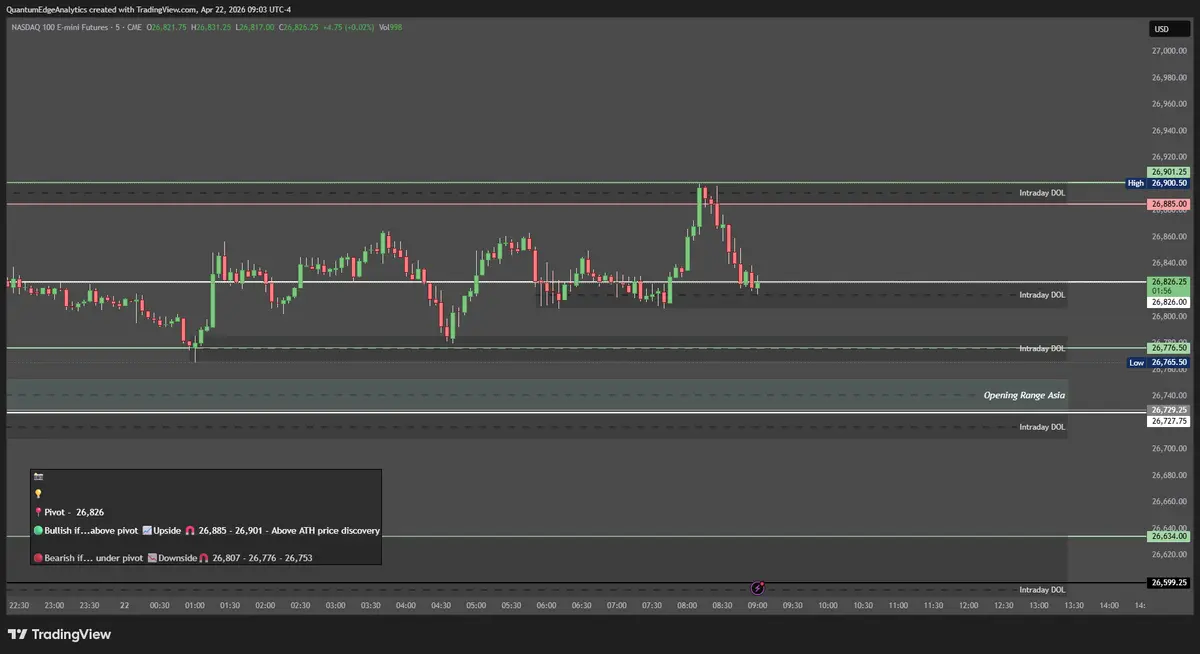Click the rising chart emoji before Upside
Screen dimensions: 1200x654
click(147, 530)
